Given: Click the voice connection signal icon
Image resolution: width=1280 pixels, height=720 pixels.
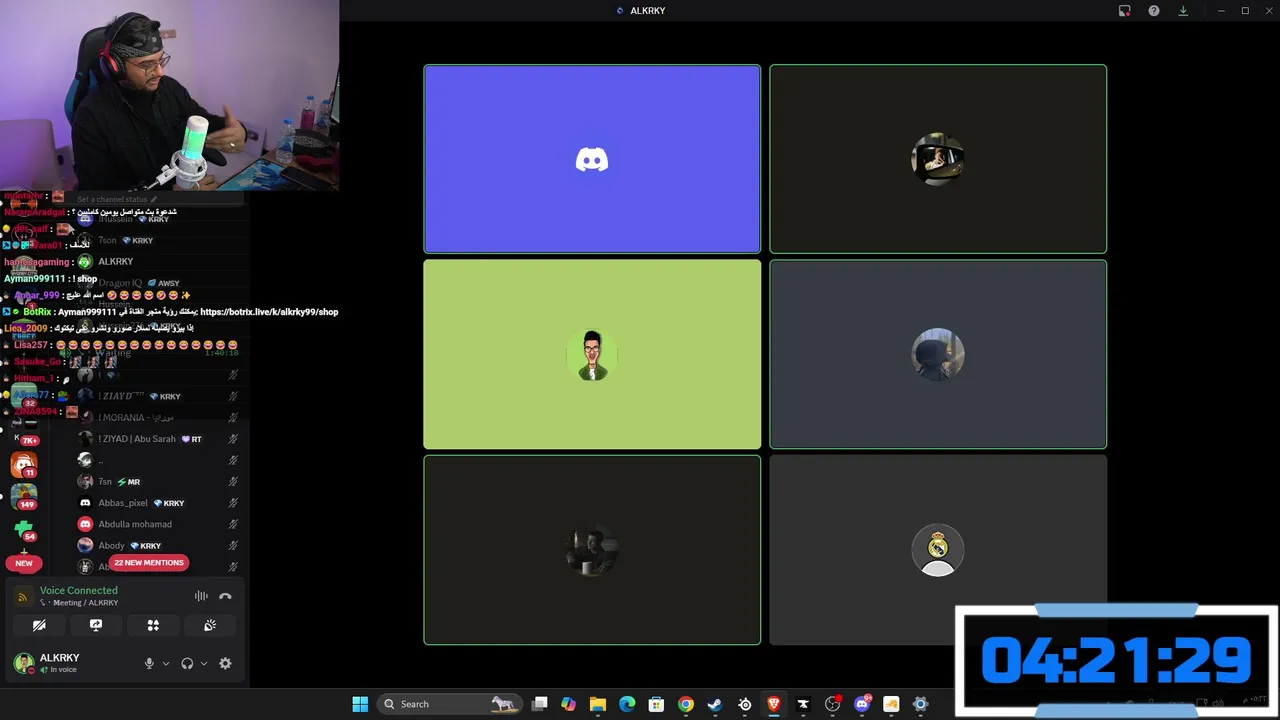Looking at the screenshot, I should coord(22,596).
